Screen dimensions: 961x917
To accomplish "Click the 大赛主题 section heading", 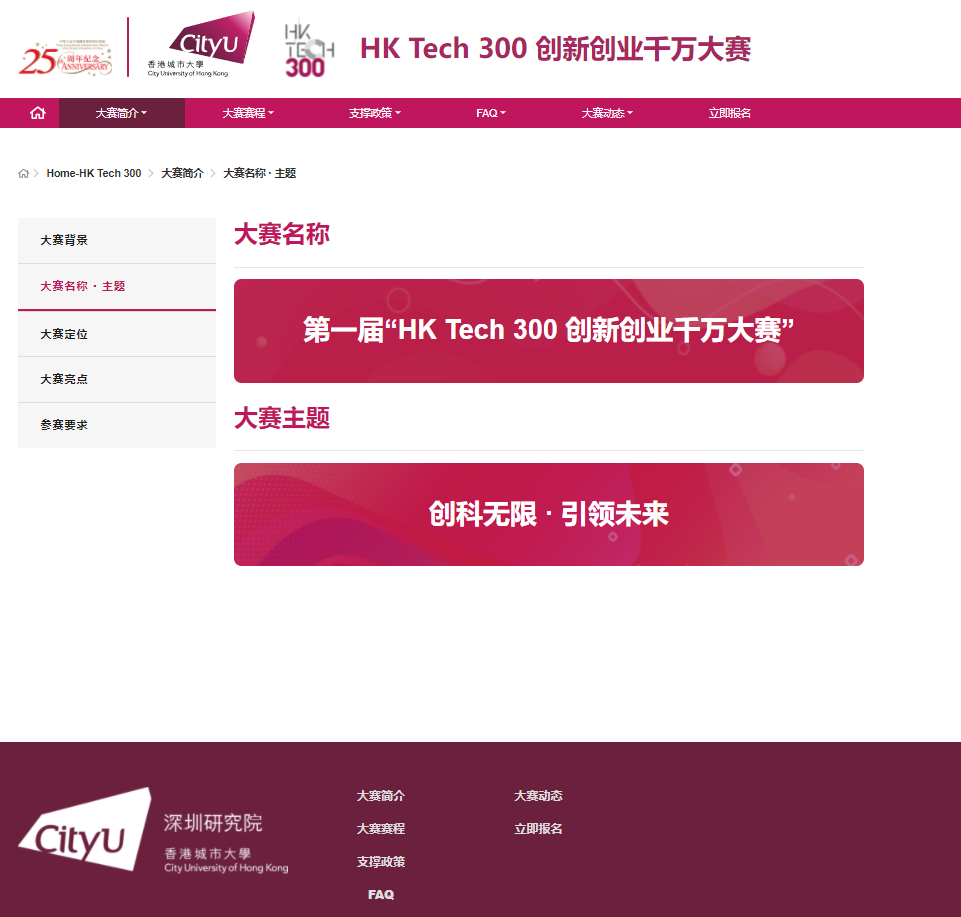I will [282, 419].
